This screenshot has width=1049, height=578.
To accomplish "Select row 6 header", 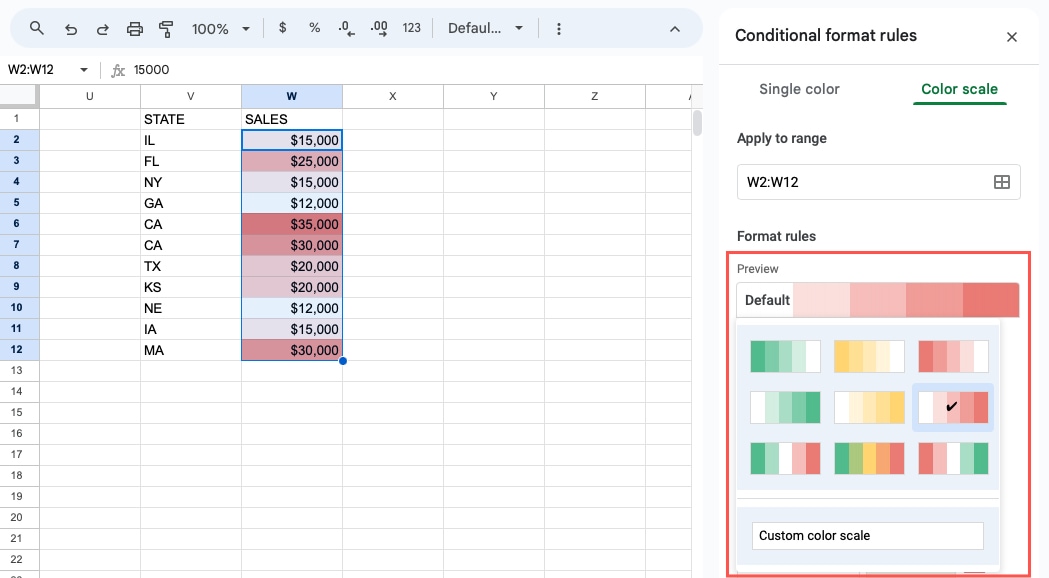I will tap(17, 224).
